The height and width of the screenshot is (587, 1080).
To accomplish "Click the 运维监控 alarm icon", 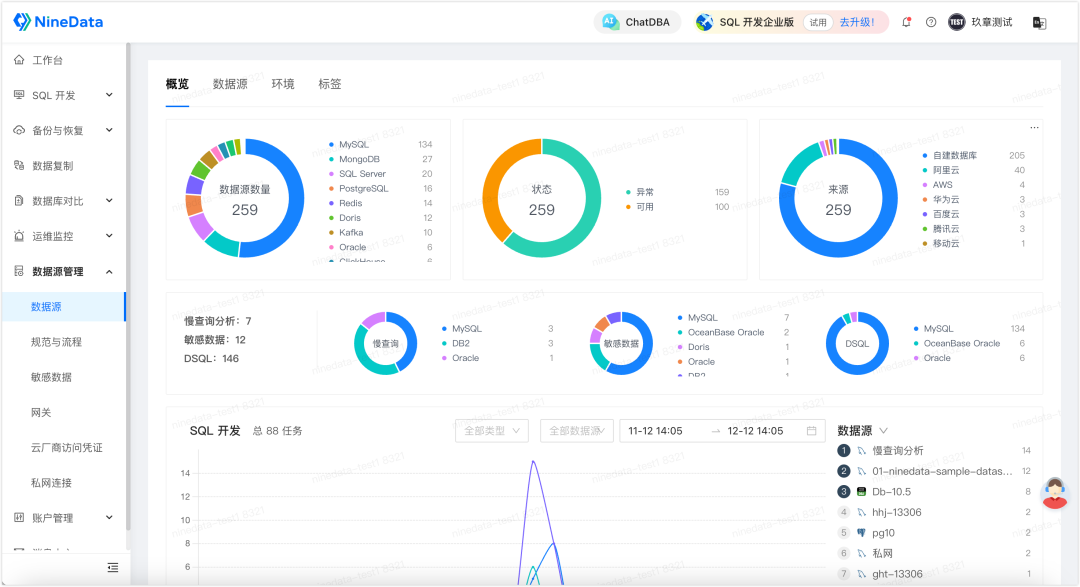I will [x=19, y=236].
